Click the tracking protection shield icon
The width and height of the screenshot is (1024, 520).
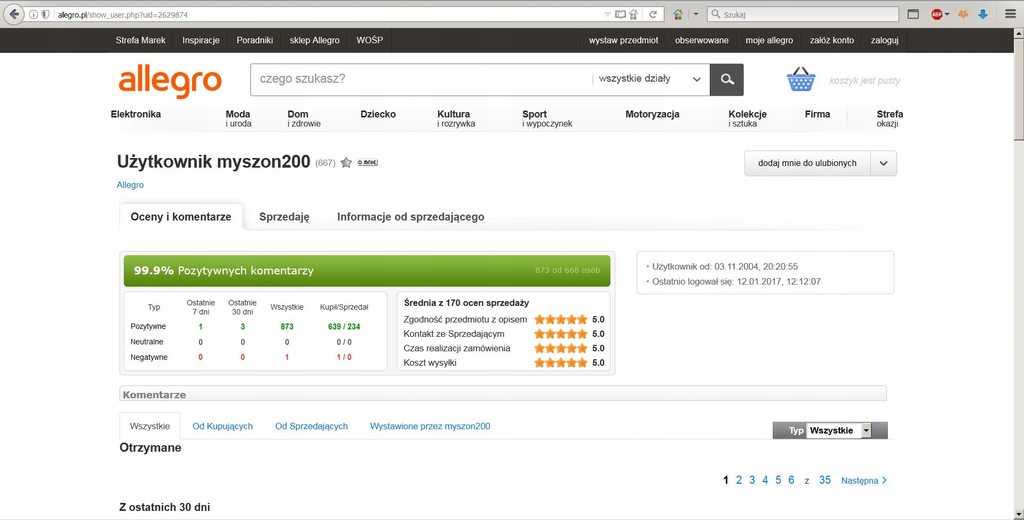pos(45,14)
